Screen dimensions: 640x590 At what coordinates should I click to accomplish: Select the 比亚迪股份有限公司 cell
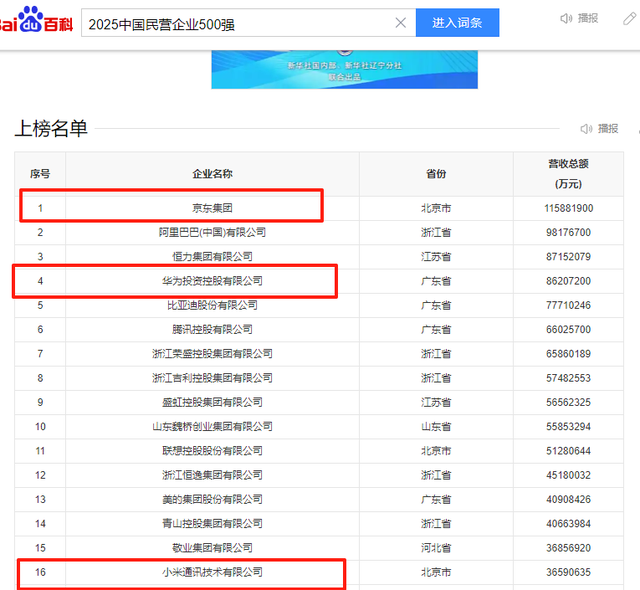click(212, 305)
